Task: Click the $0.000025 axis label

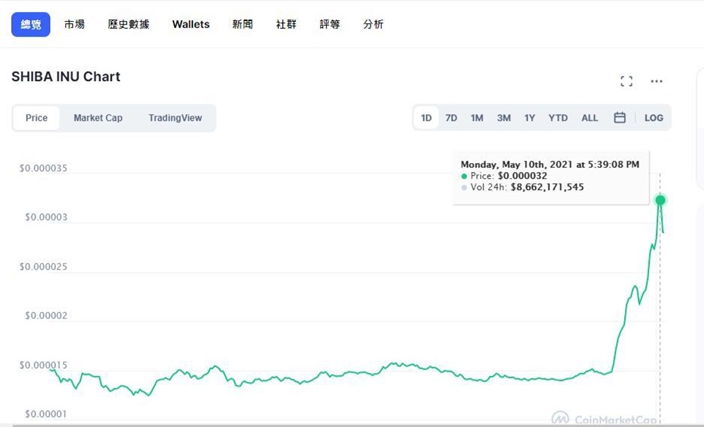Action: (x=43, y=267)
